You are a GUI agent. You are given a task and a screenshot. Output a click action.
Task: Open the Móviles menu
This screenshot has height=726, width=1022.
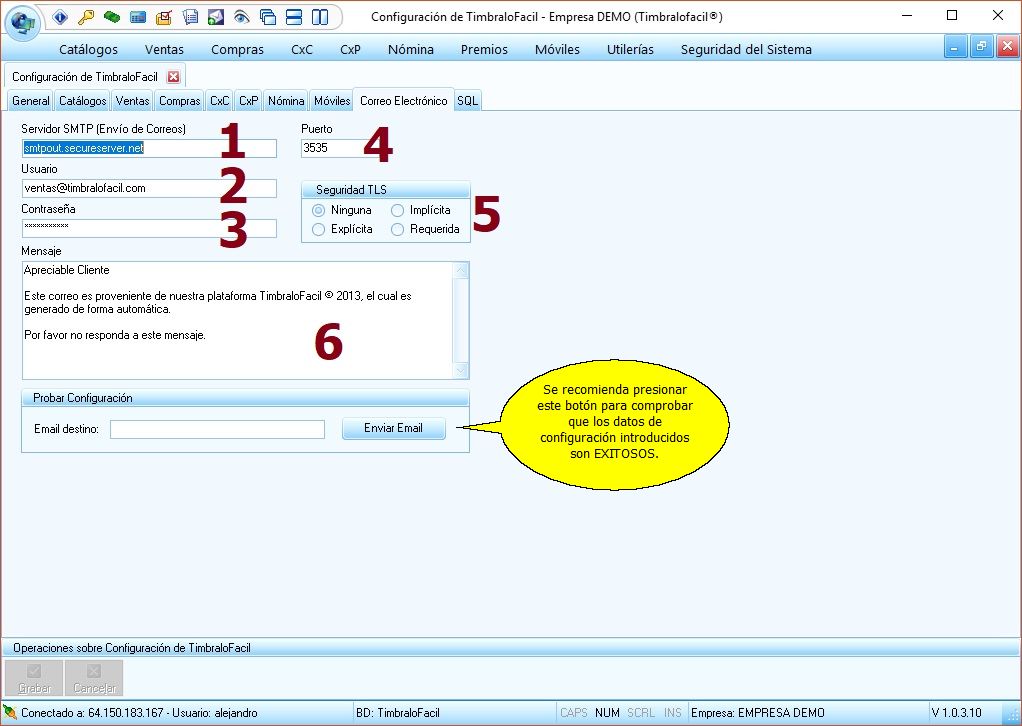[x=557, y=50]
